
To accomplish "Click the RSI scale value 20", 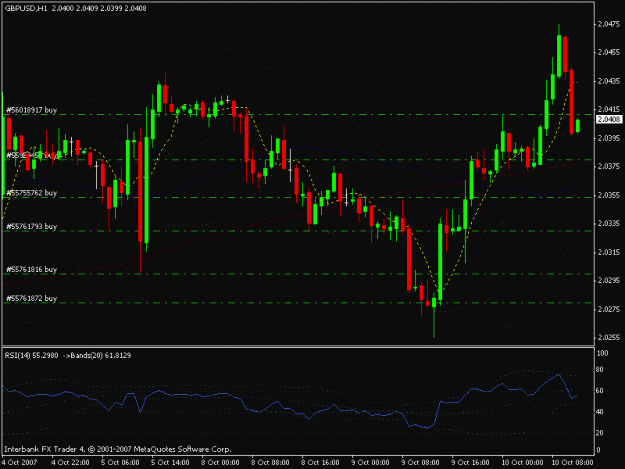I will pos(601,433).
